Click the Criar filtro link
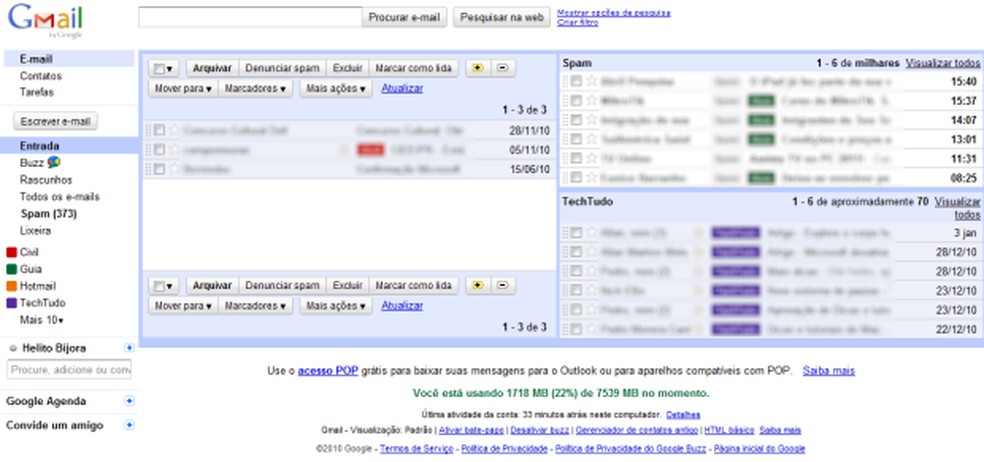This screenshot has width=984, height=462. tap(577, 23)
